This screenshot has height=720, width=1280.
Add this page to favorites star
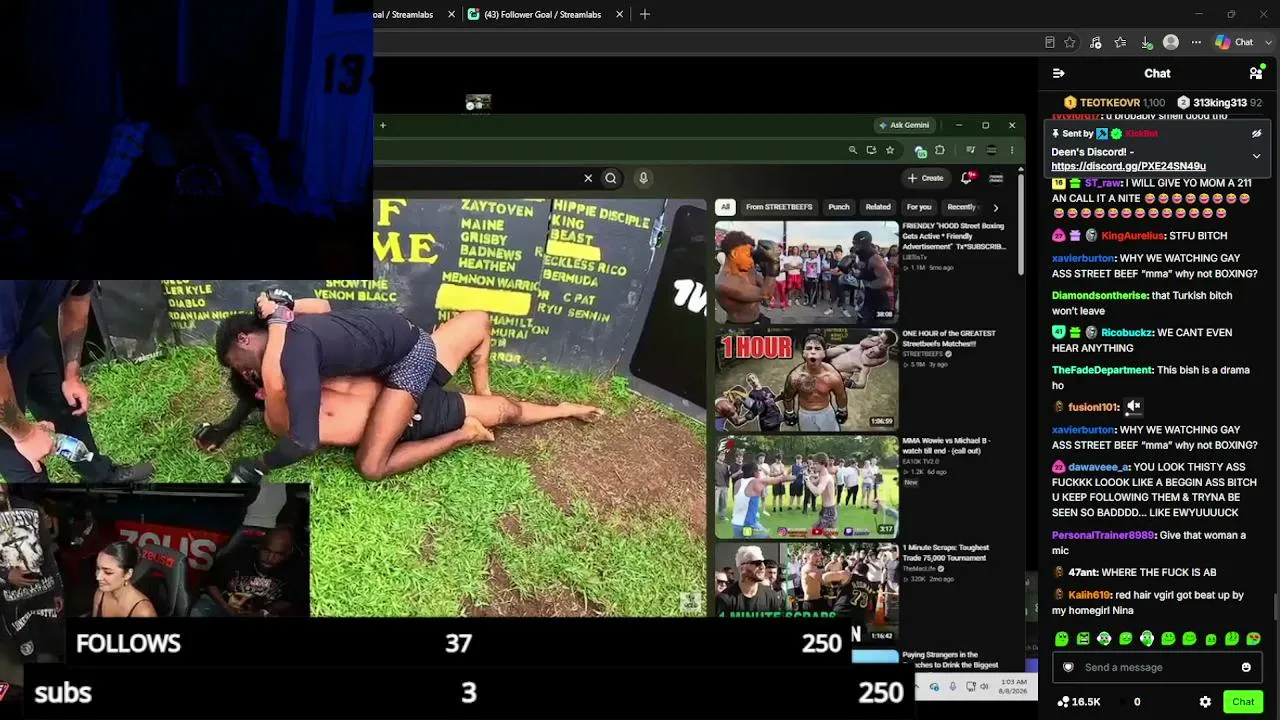(1070, 42)
